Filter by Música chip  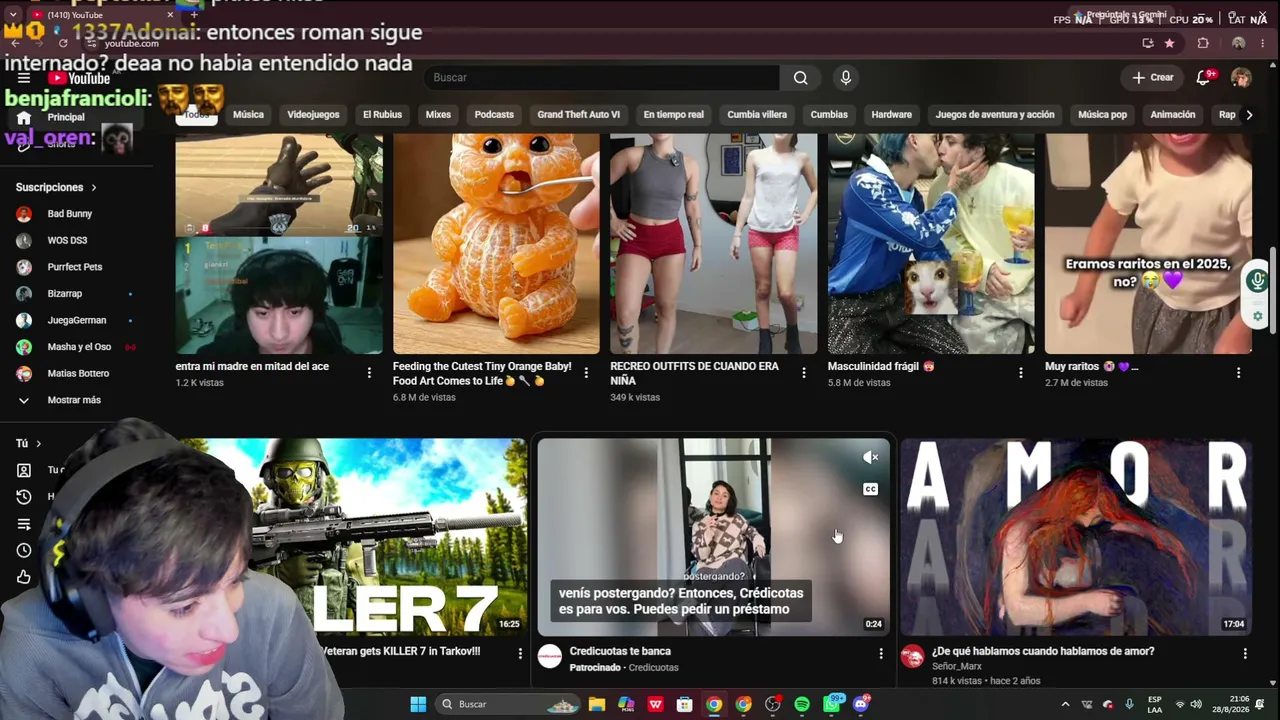tap(248, 115)
